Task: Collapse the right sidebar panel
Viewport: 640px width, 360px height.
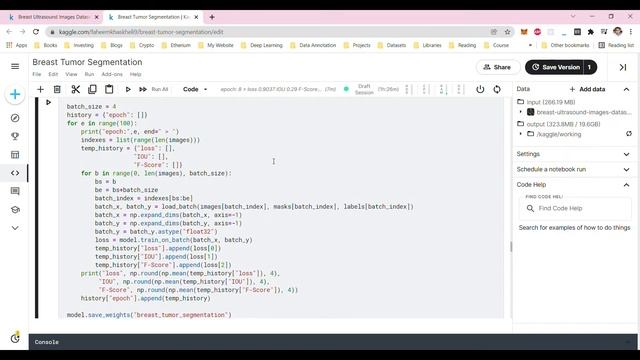Action: [623, 67]
